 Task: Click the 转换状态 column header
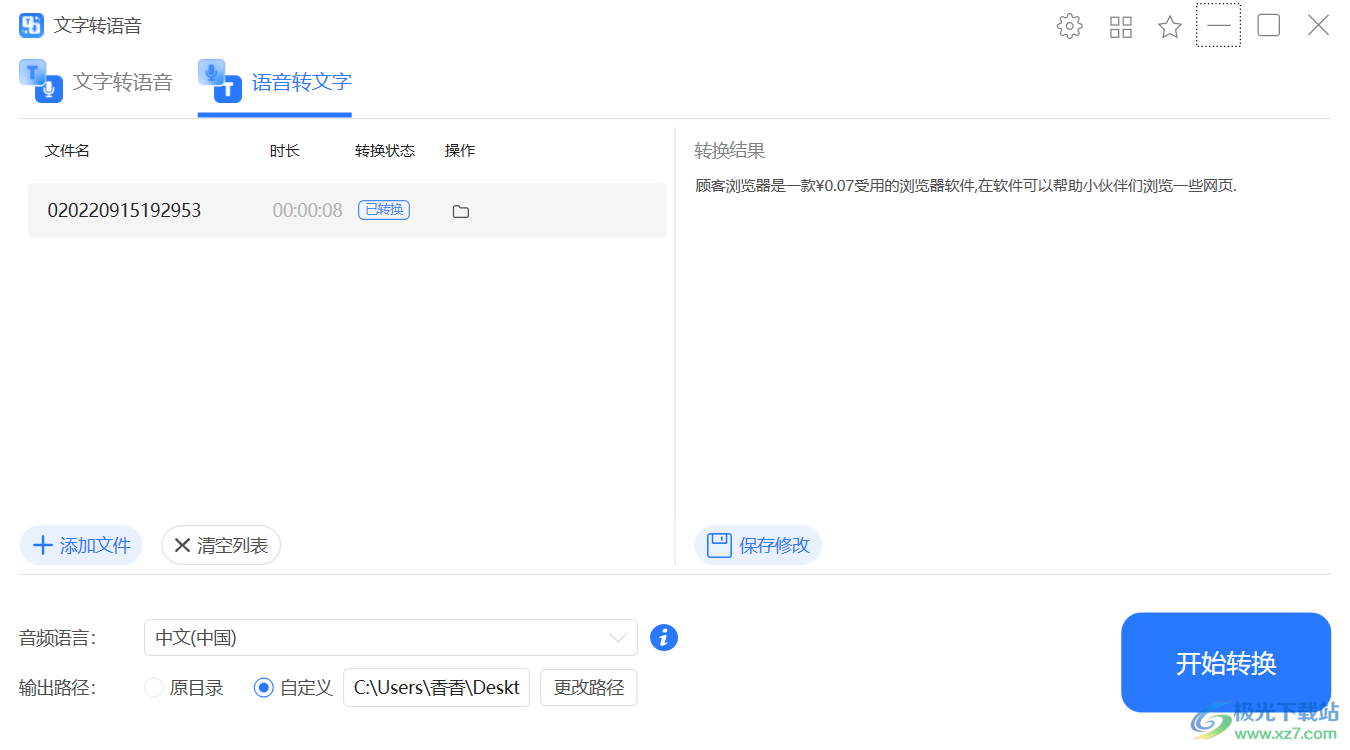tap(385, 151)
